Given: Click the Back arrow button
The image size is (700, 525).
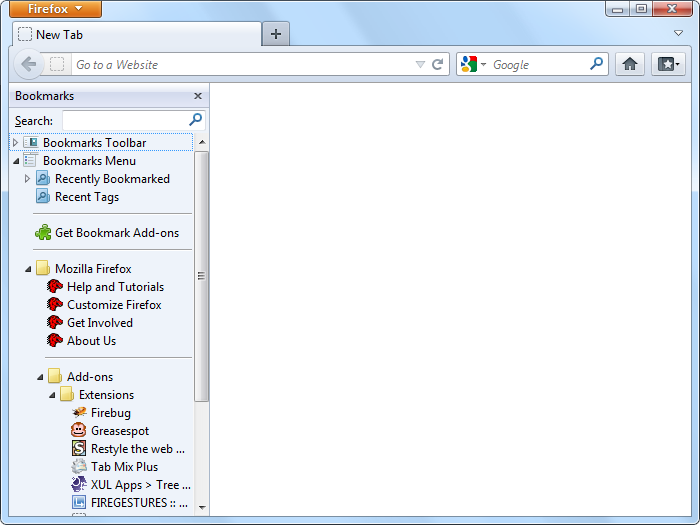Looking at the screenshot, I should pos(29,64).
